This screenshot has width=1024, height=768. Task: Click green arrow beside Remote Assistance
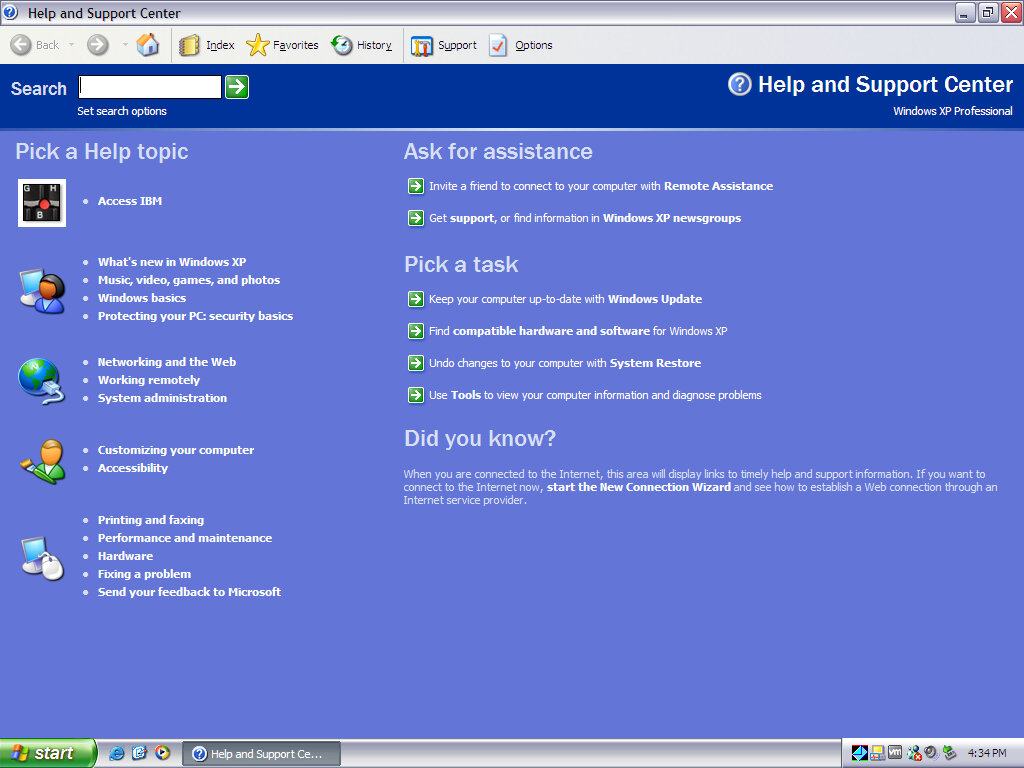coord(416,186)
